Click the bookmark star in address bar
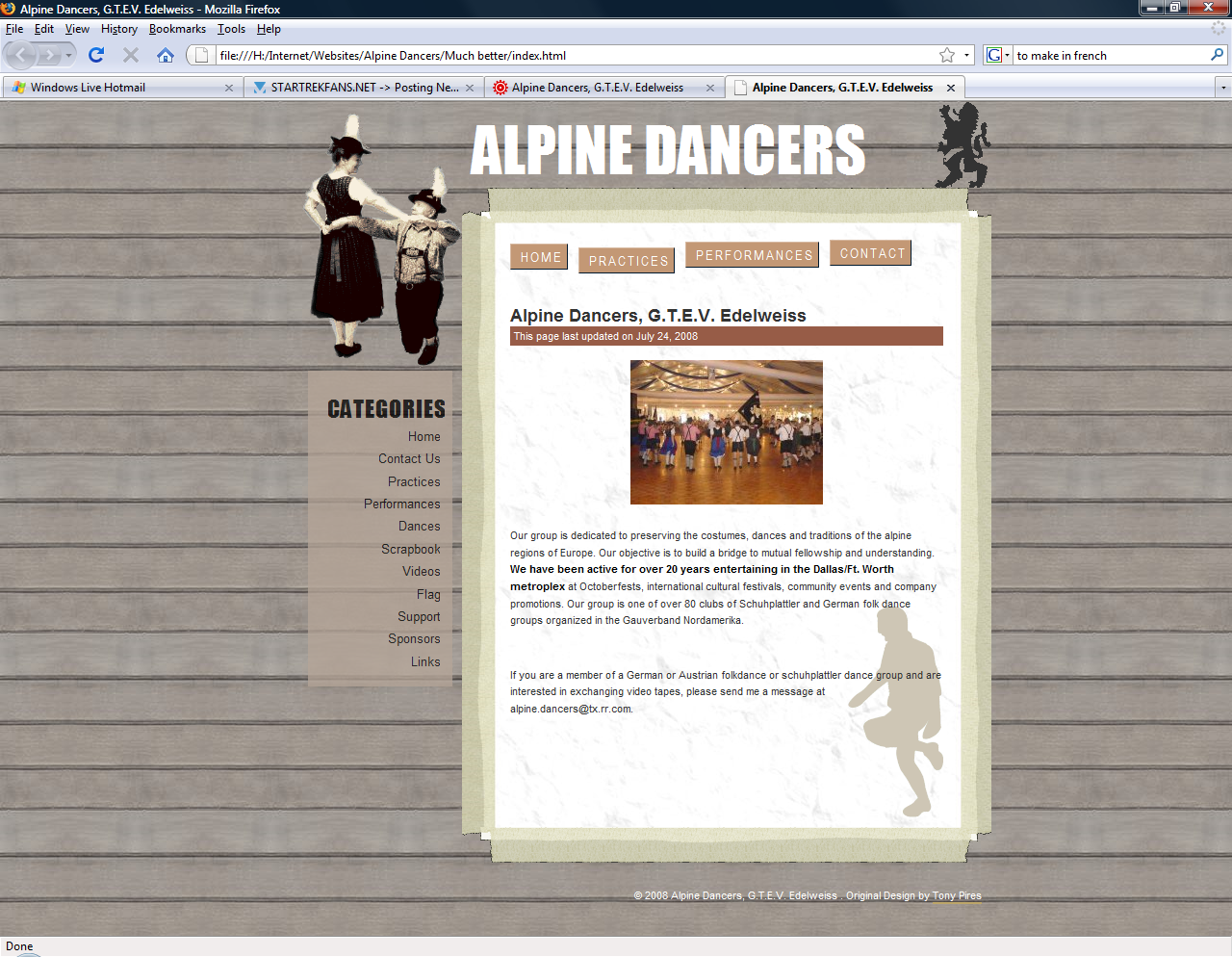 click(947, 55)
